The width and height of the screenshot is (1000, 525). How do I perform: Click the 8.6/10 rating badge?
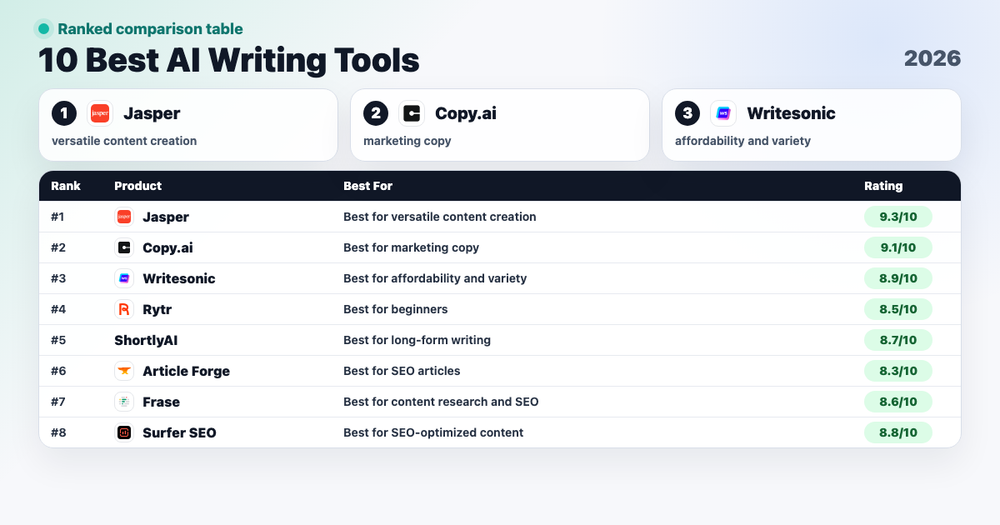click(x=898, y=402)
